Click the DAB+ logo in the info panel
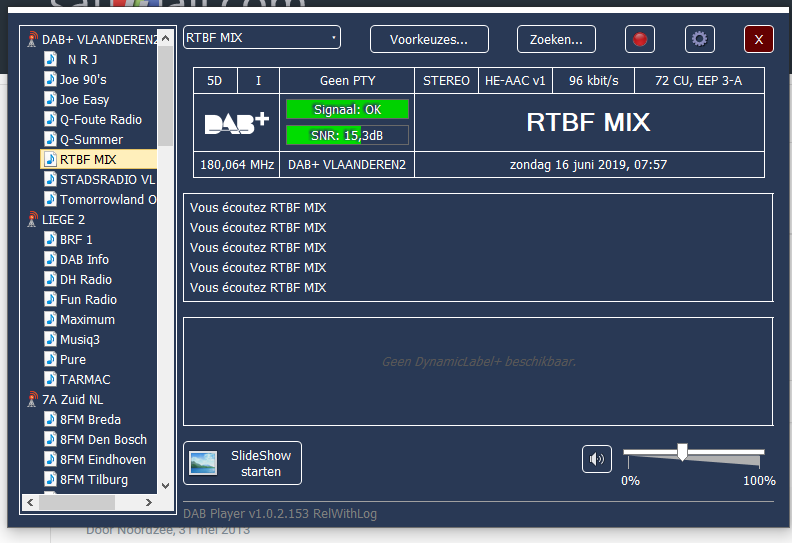792x543 pixels. (x=236, y=123)
